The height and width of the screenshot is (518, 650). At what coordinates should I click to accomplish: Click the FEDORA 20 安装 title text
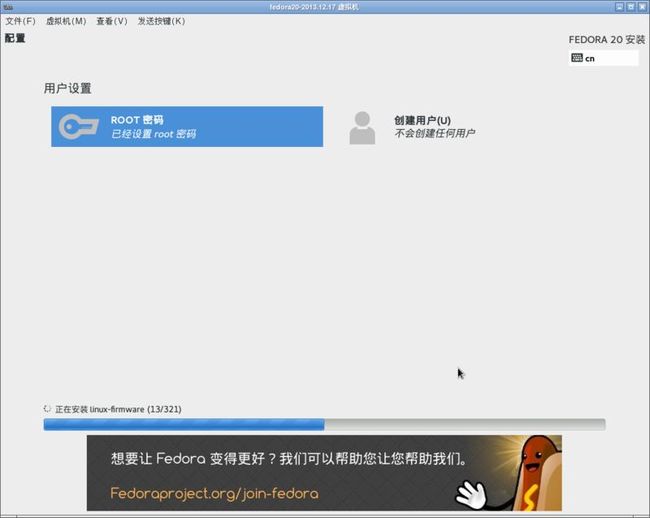click(x=607, y=40)
